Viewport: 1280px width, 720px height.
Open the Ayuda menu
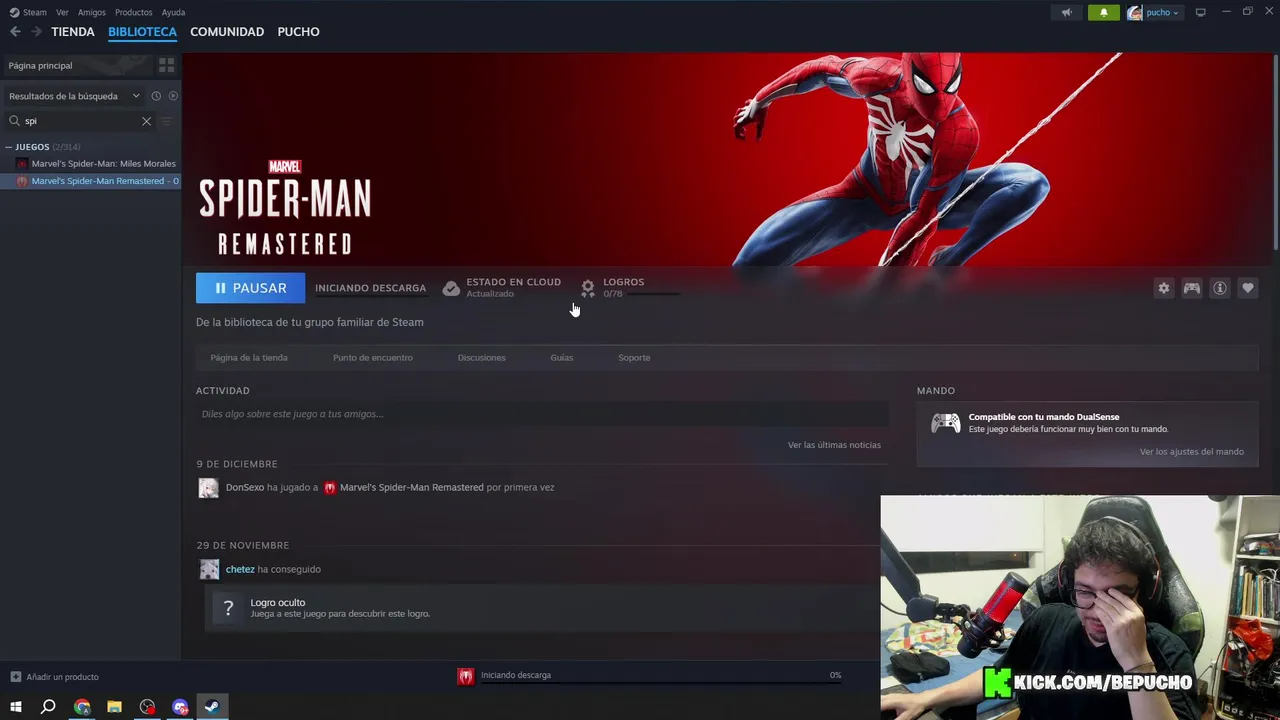pyautogui.click(x=173, y=12)
